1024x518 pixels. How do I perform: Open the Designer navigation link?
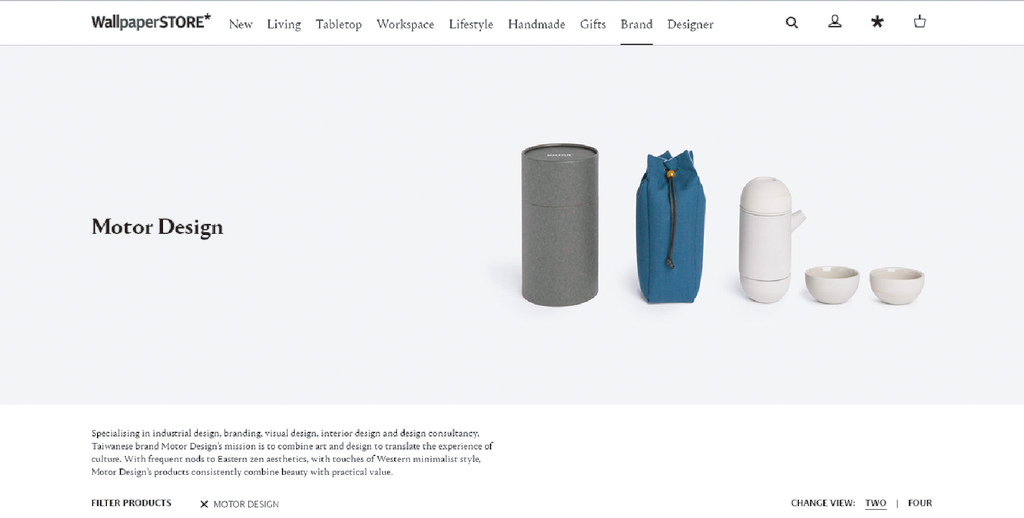690,24
